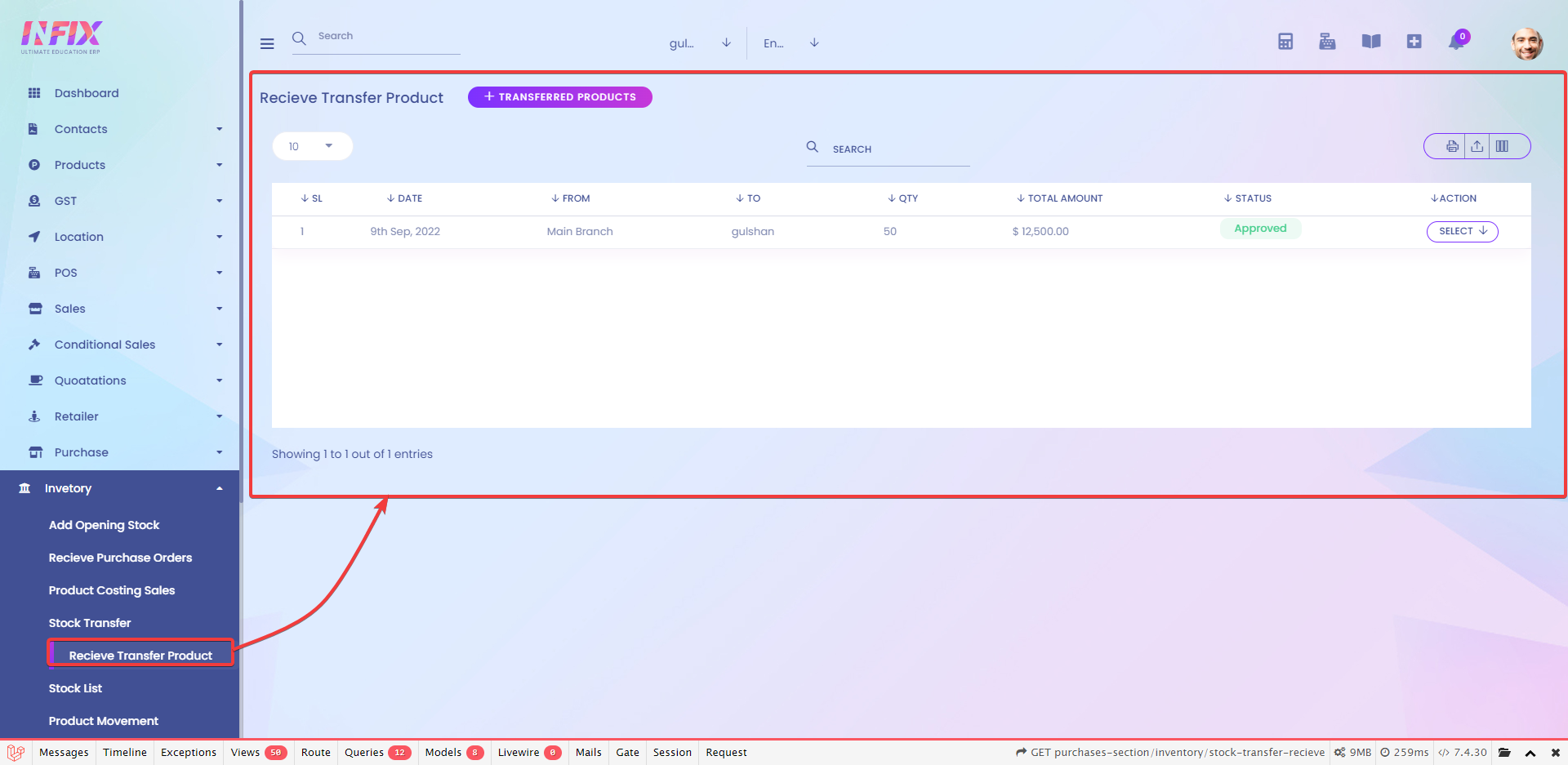Expand the Retailer sidebar menu
The image size is (1568, 765).
click(x=119, y=416)
